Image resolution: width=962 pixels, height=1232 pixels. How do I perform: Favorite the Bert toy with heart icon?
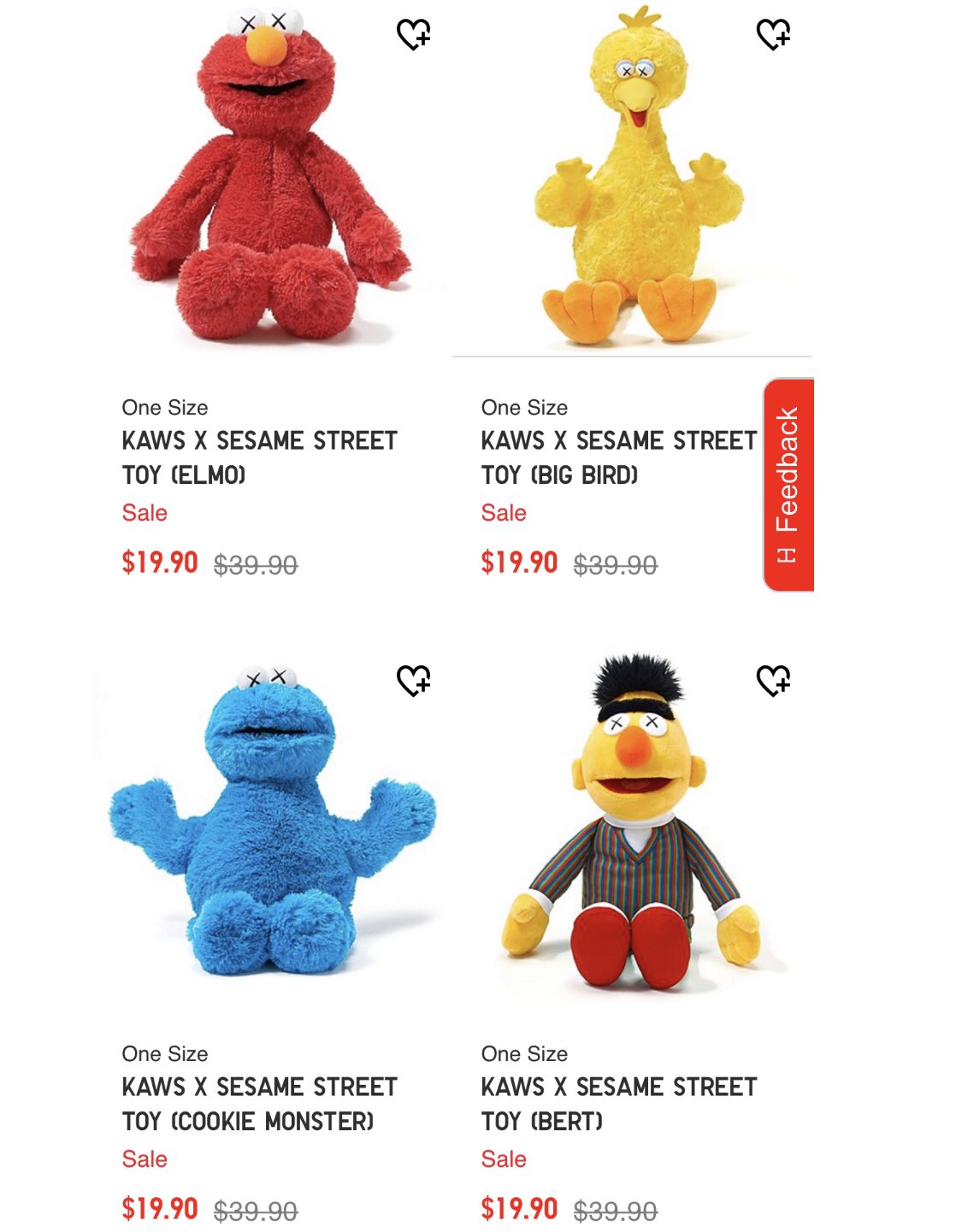pos(774,681)
